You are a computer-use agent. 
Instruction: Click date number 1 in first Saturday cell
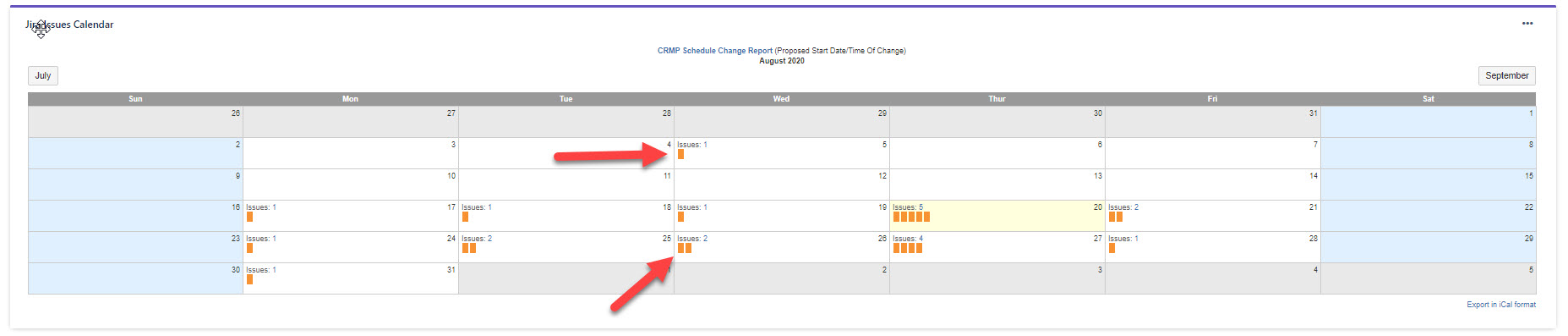[1531, 113]
